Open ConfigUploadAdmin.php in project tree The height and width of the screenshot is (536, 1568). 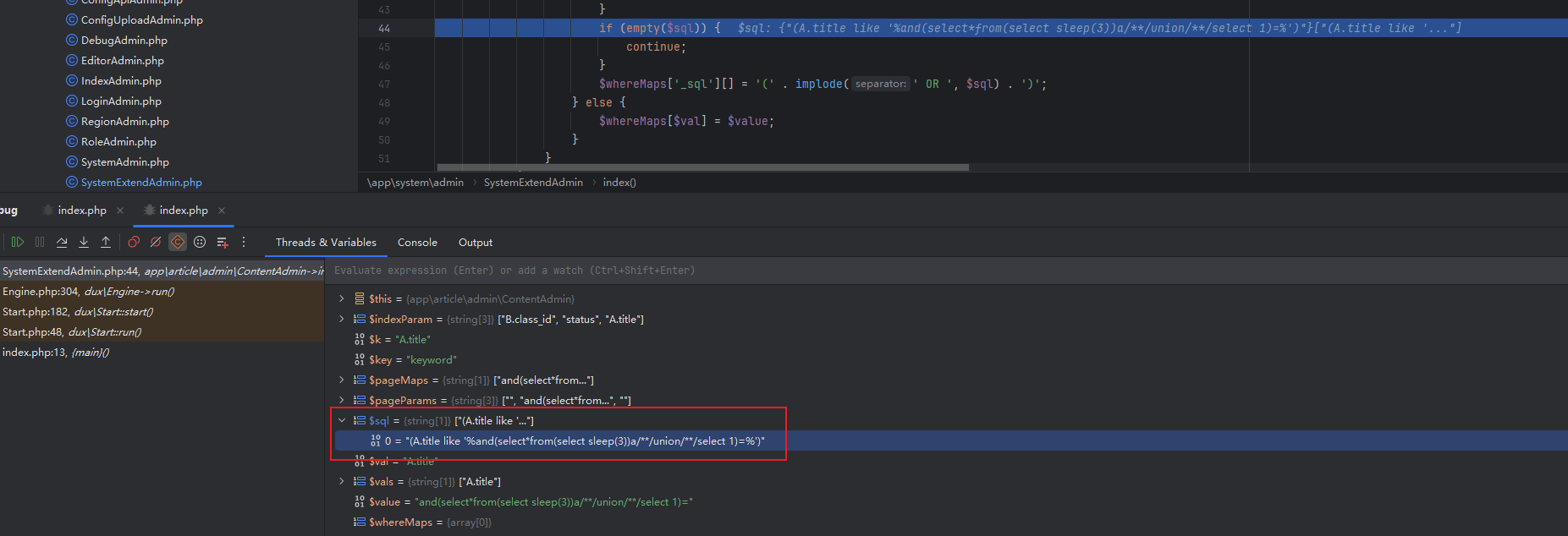pos(141,19)
